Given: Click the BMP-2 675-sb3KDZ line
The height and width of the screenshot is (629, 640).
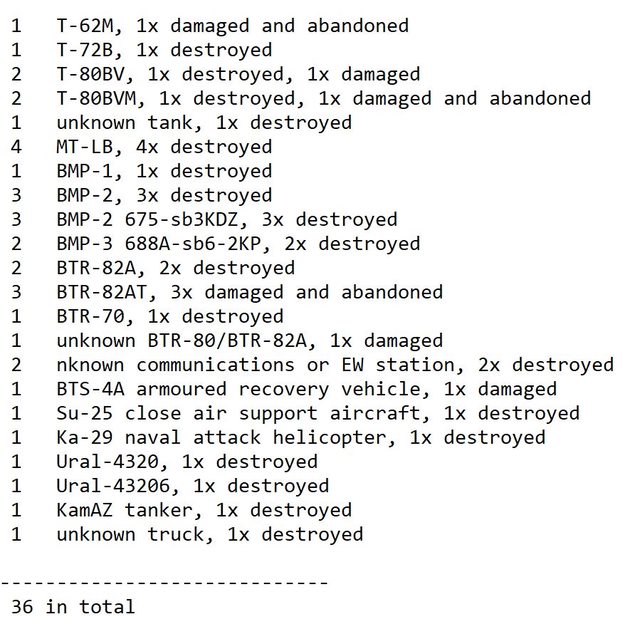Looking at the screenshot, I should [227, 219].
